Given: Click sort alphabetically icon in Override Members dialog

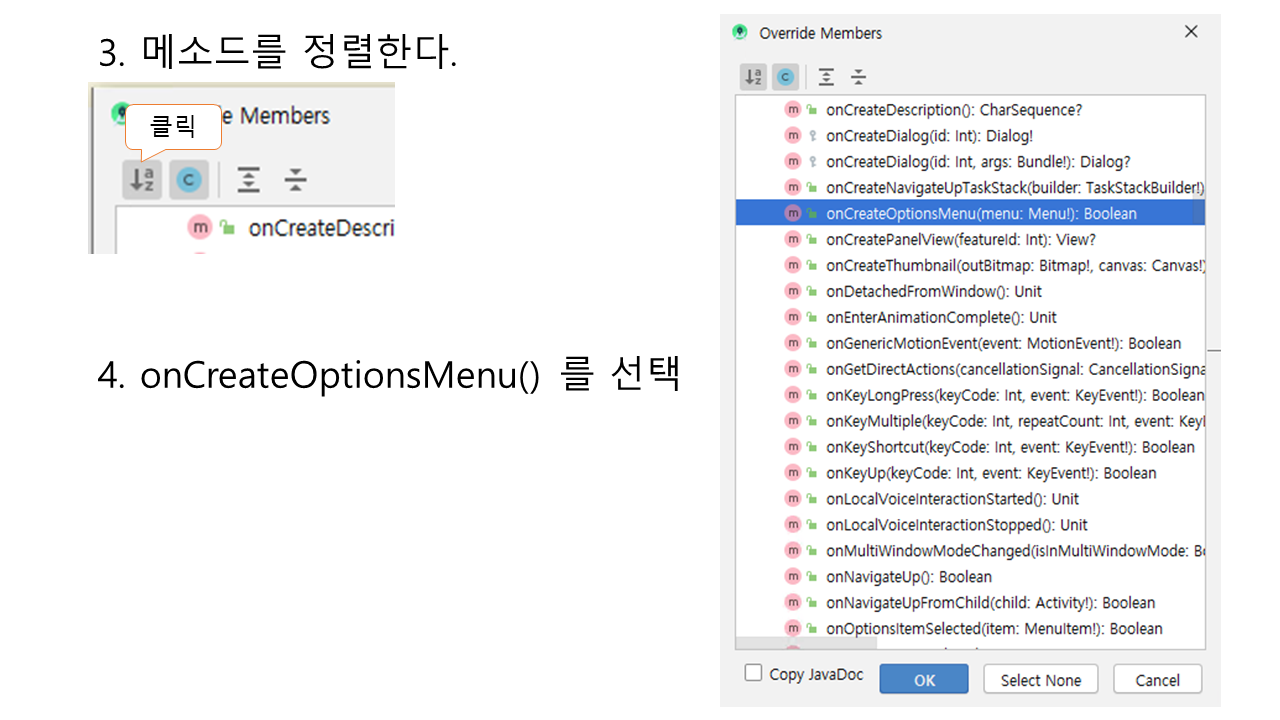Looking at the screenshot, I should click(754, 77).
